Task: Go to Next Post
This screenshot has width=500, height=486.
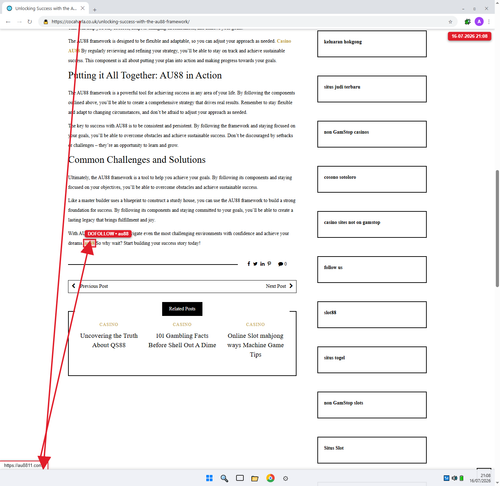Action: pos(279,286)
